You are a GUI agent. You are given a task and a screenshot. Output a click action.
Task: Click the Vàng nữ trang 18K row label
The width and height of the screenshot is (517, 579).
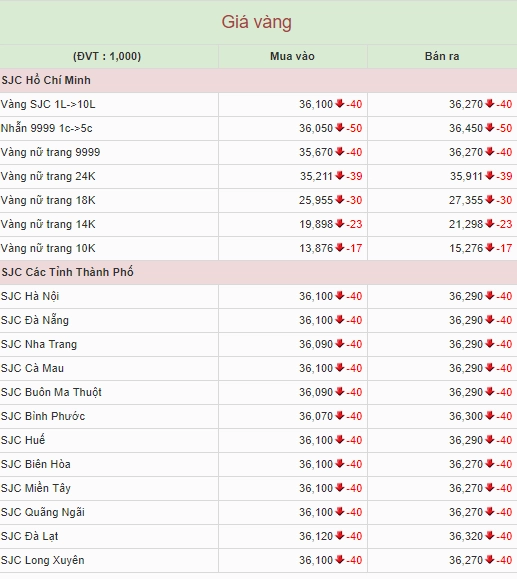tap(48, 200)
